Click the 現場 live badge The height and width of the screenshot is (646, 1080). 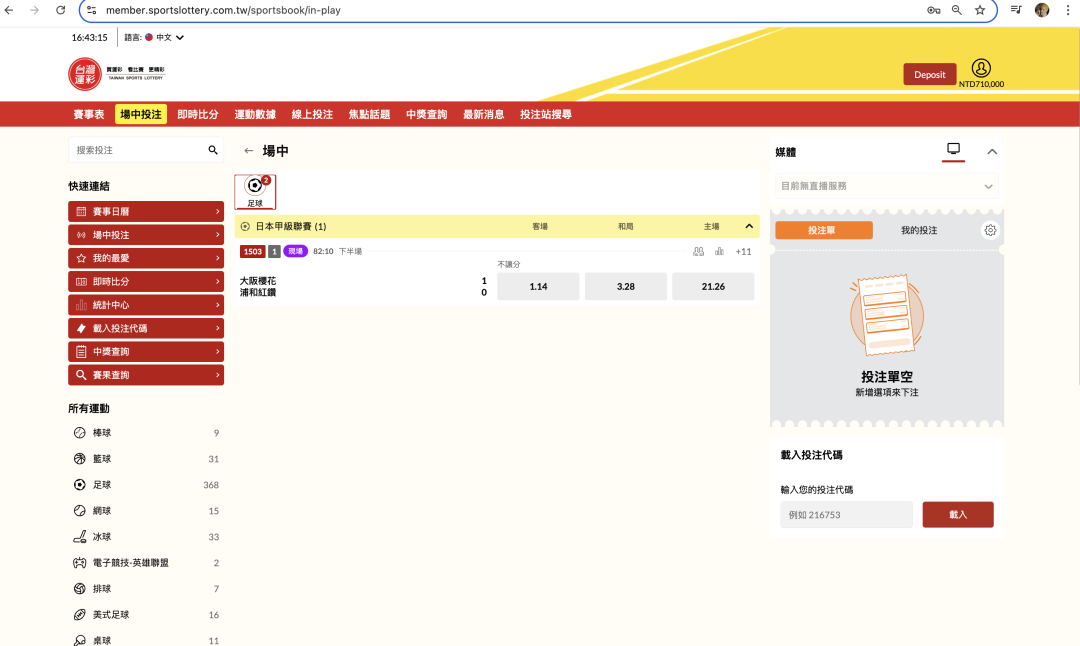(295, 251)
